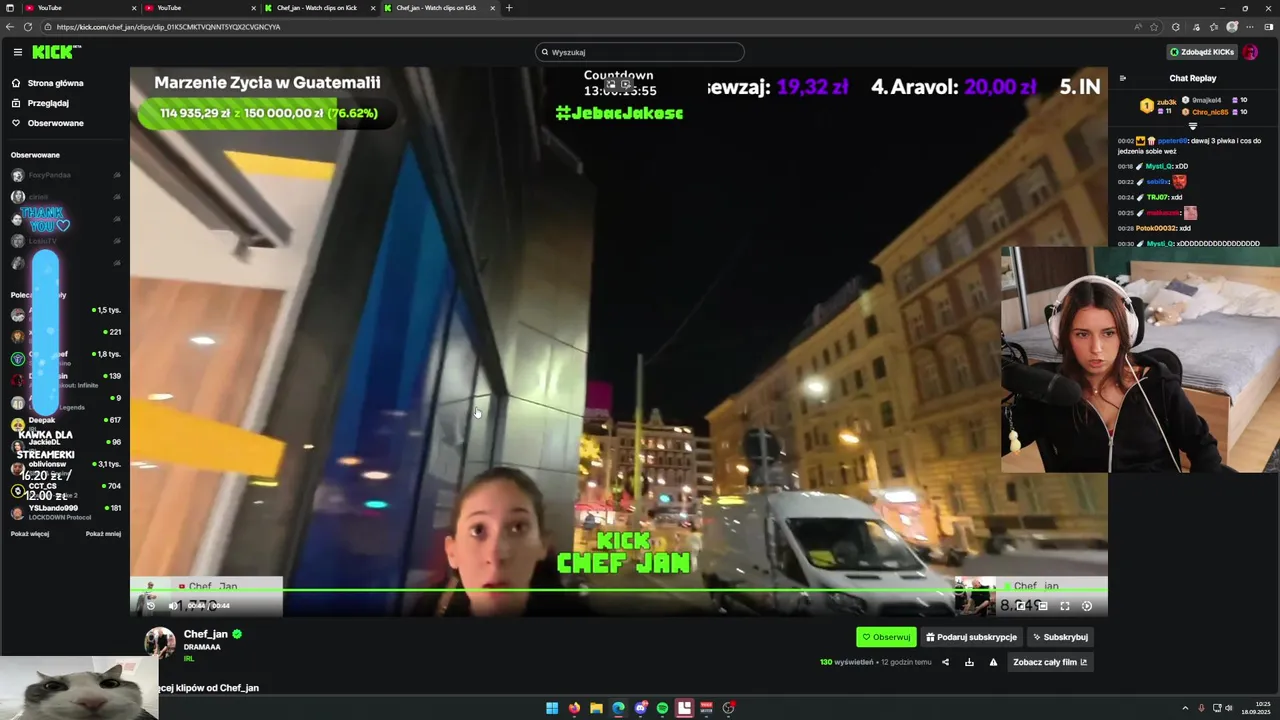This screenshot has width=1280, height=720.
Task: Open Spotify from the taskbar
Action: (x=662, y=708)
